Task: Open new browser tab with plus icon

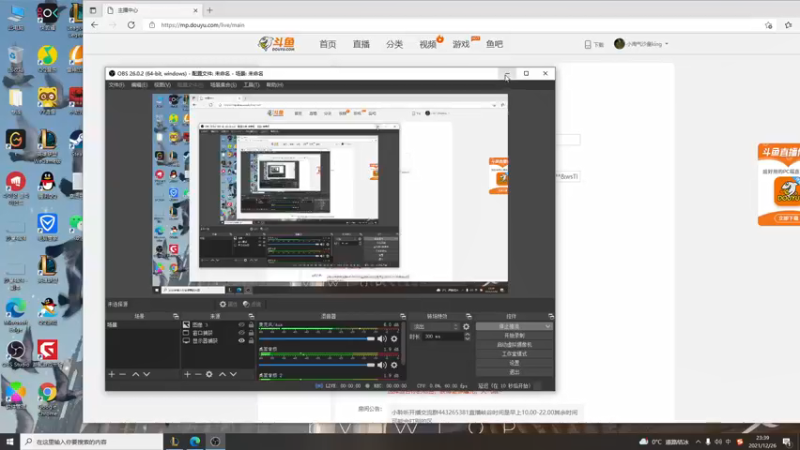Action: [x=210, y=10]
